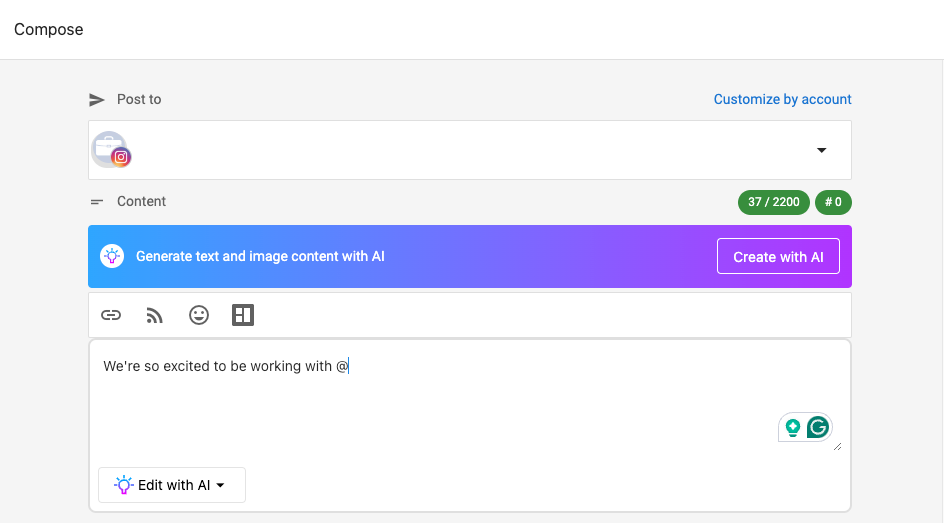Click 'Generate text and image content with AI' text
Screen dimensions: 944x523
click(x=260, y=256)
